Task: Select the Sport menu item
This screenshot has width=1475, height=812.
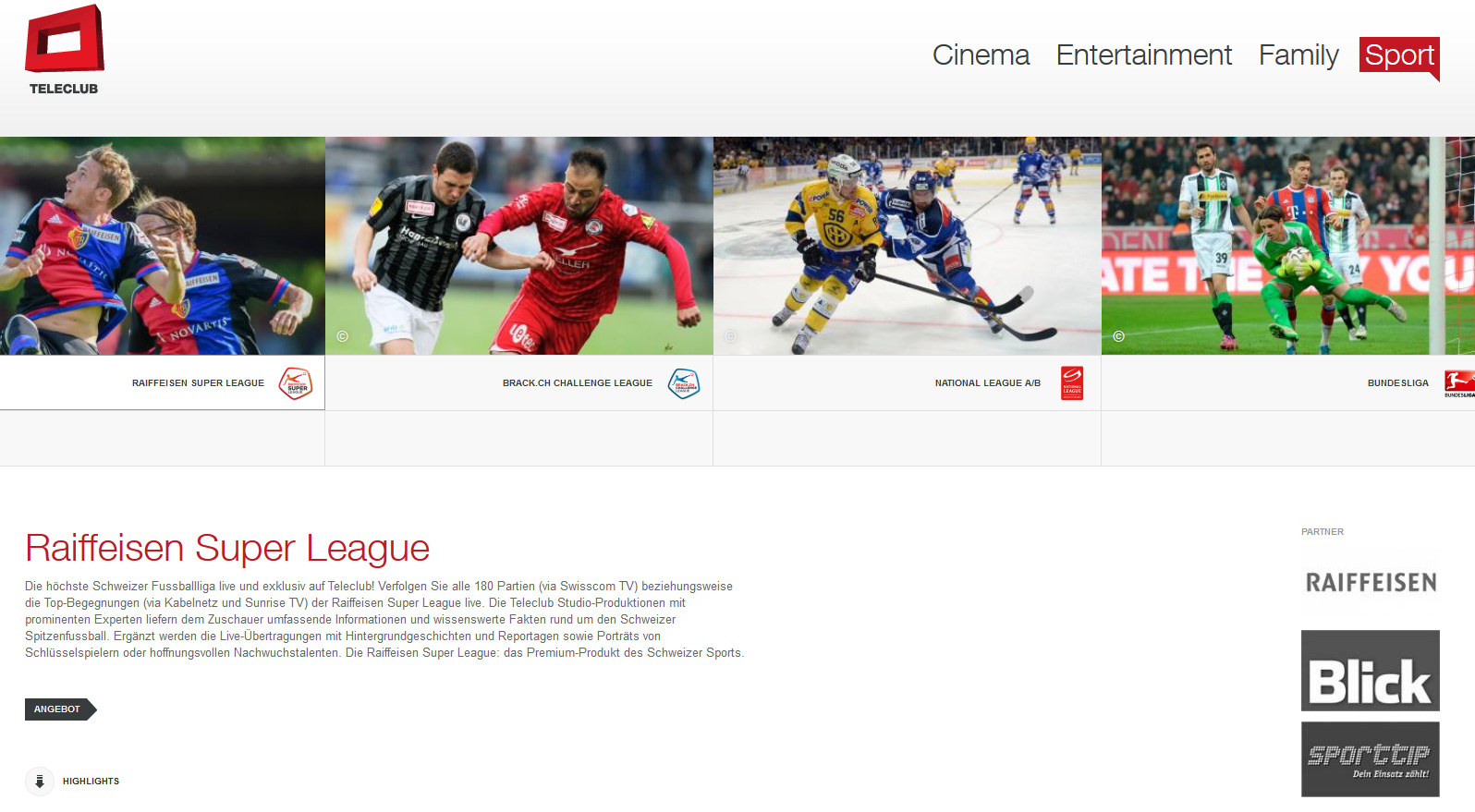Action: (x=1399, y=55)
